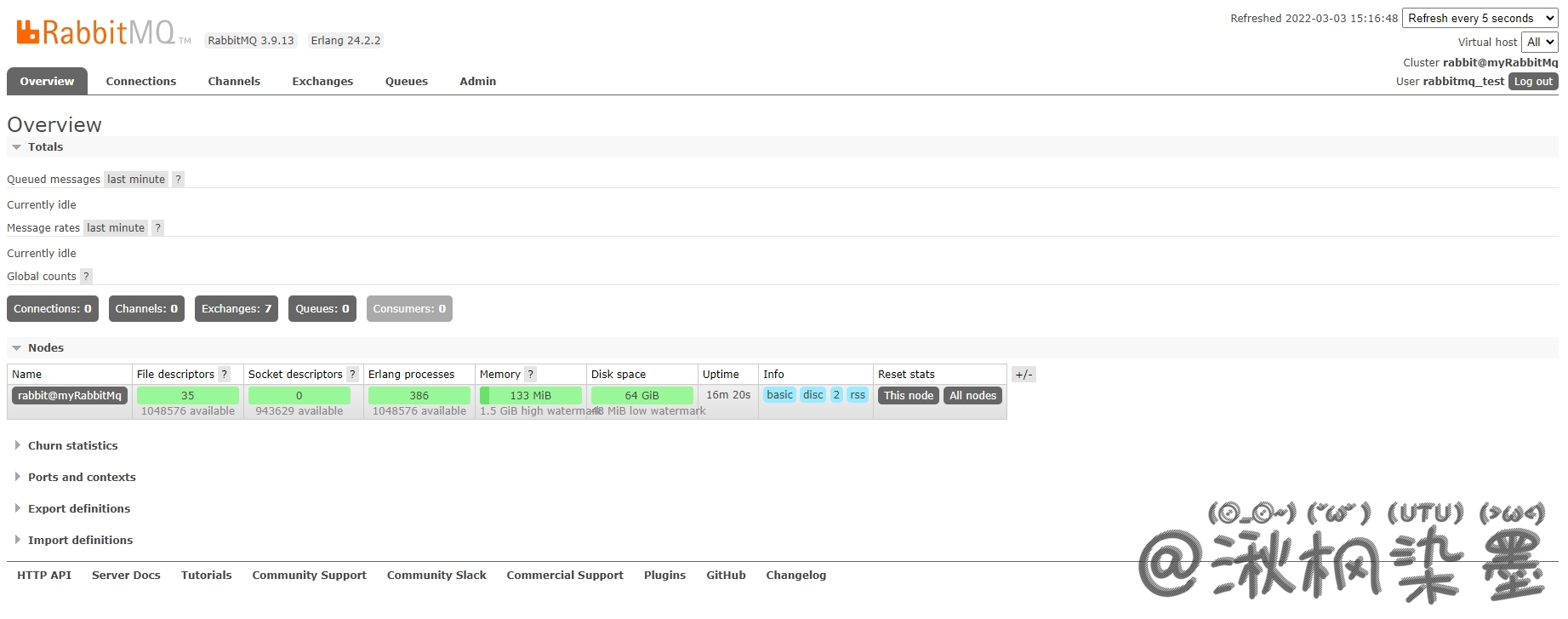Switch to the Exchanges tab

322,82
